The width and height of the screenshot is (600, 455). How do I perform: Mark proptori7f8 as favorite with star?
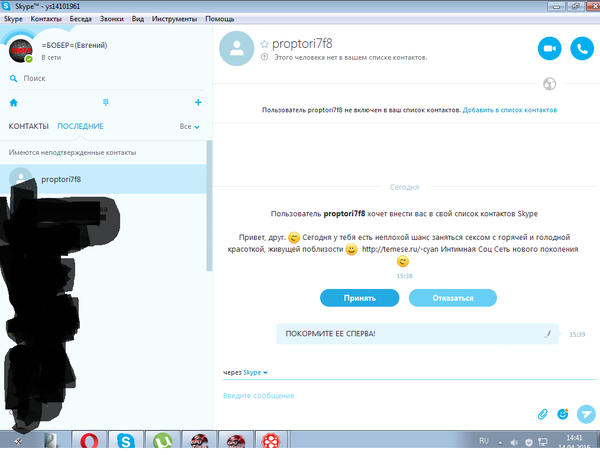coord(264,44)
